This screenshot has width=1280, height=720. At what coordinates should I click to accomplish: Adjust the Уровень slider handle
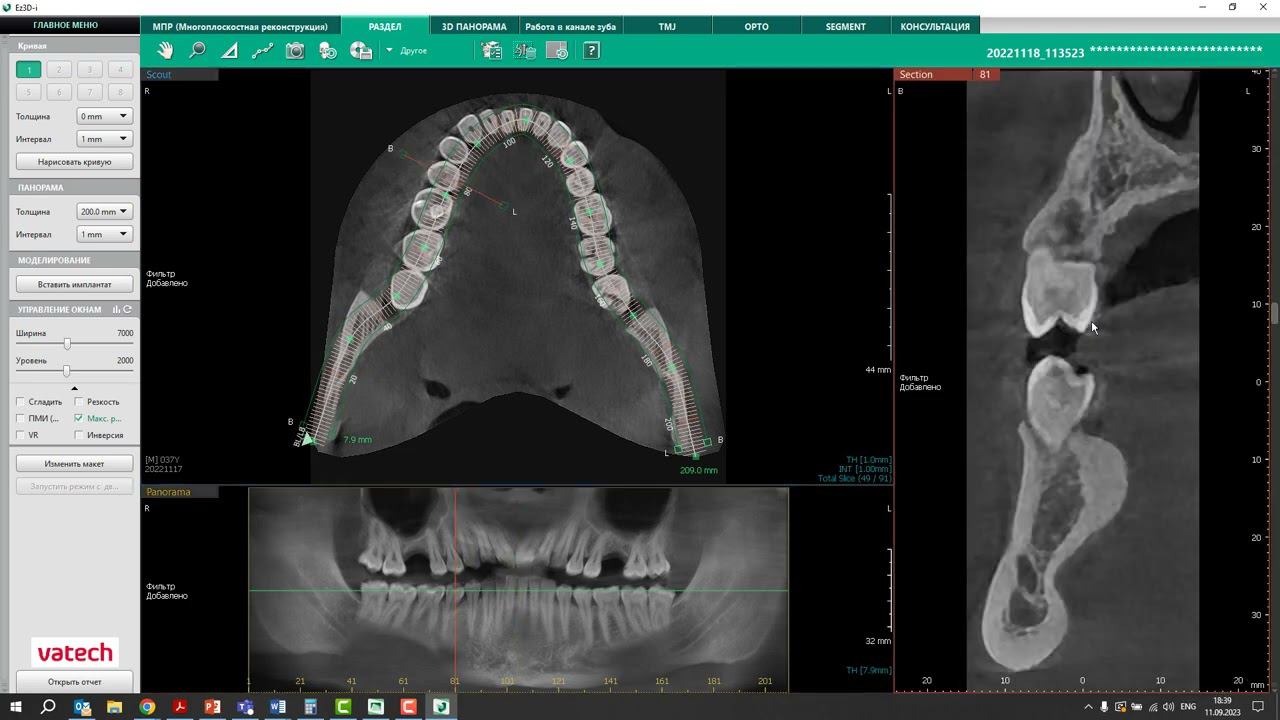[x=66, y=371]
